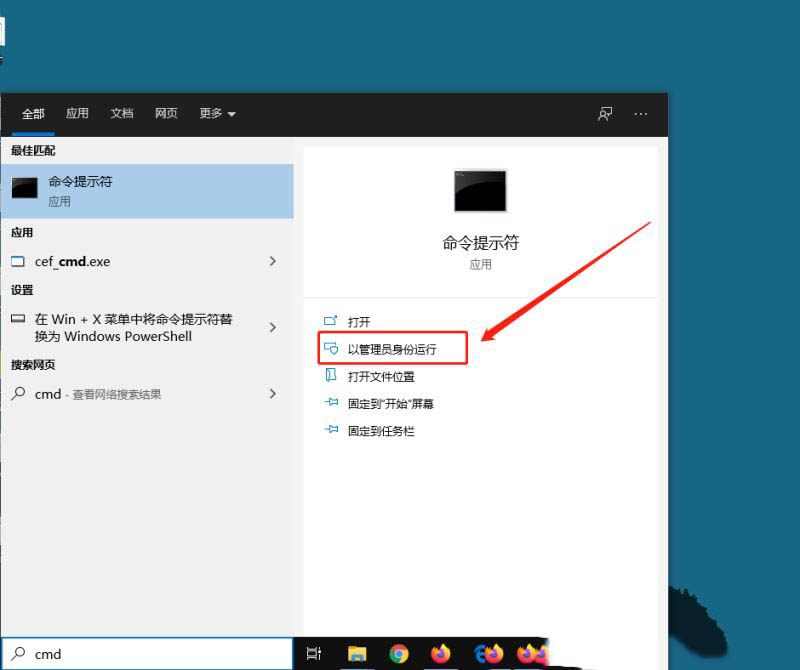Select 命令提示符 best match result

[x=147, y=191]
